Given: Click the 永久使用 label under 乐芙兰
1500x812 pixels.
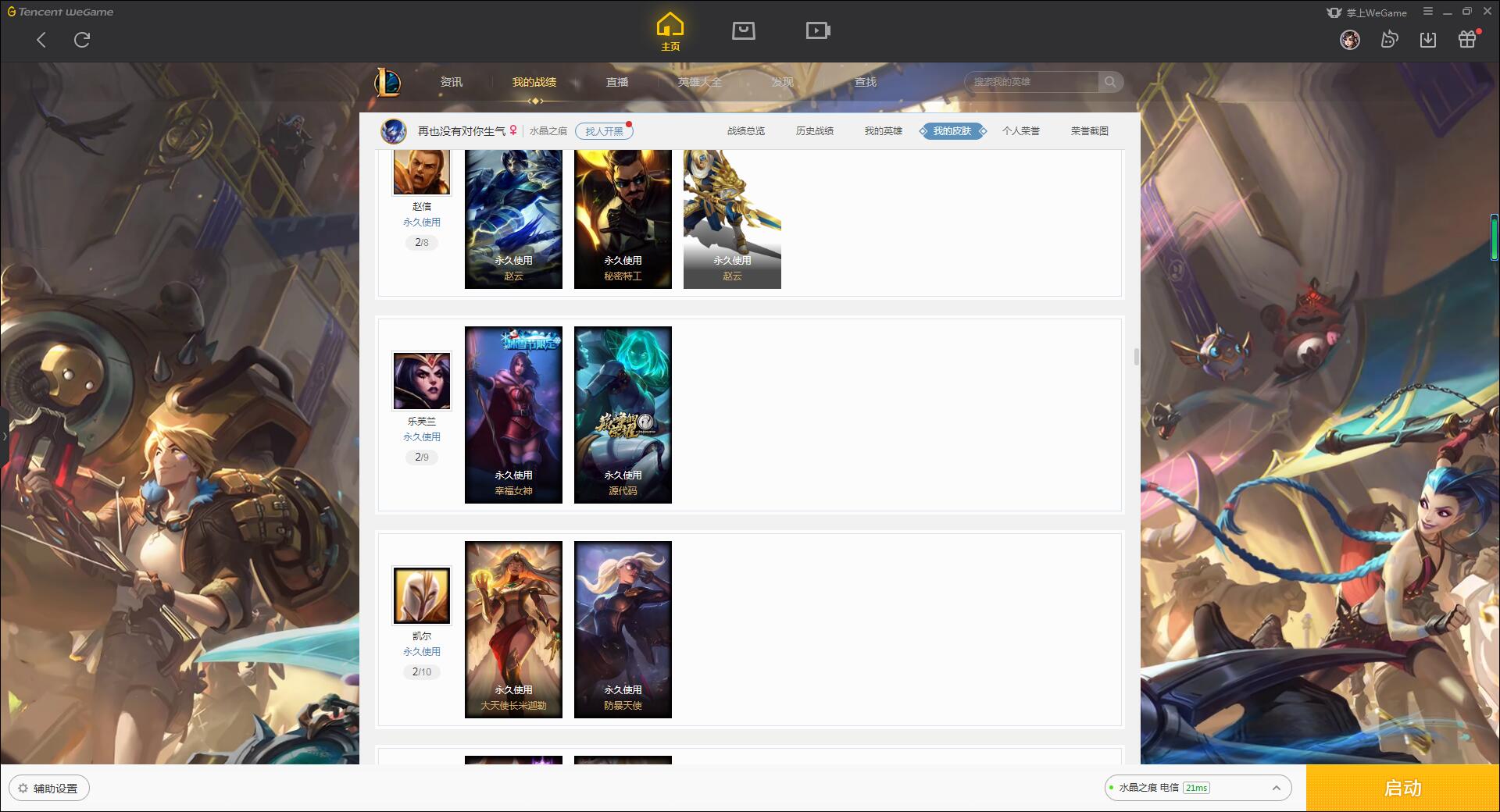Looking at the screenshot, I should coord(422,437).
